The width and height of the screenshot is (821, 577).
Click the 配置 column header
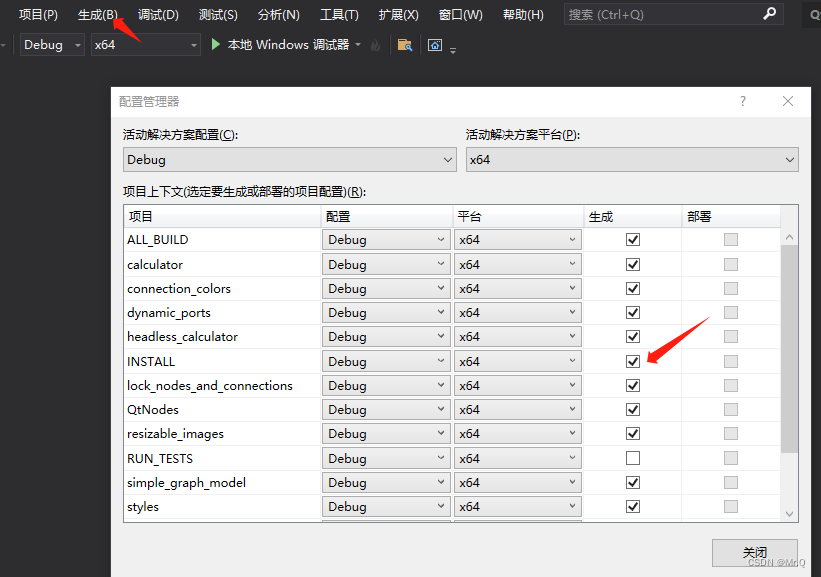click(386, 216)
